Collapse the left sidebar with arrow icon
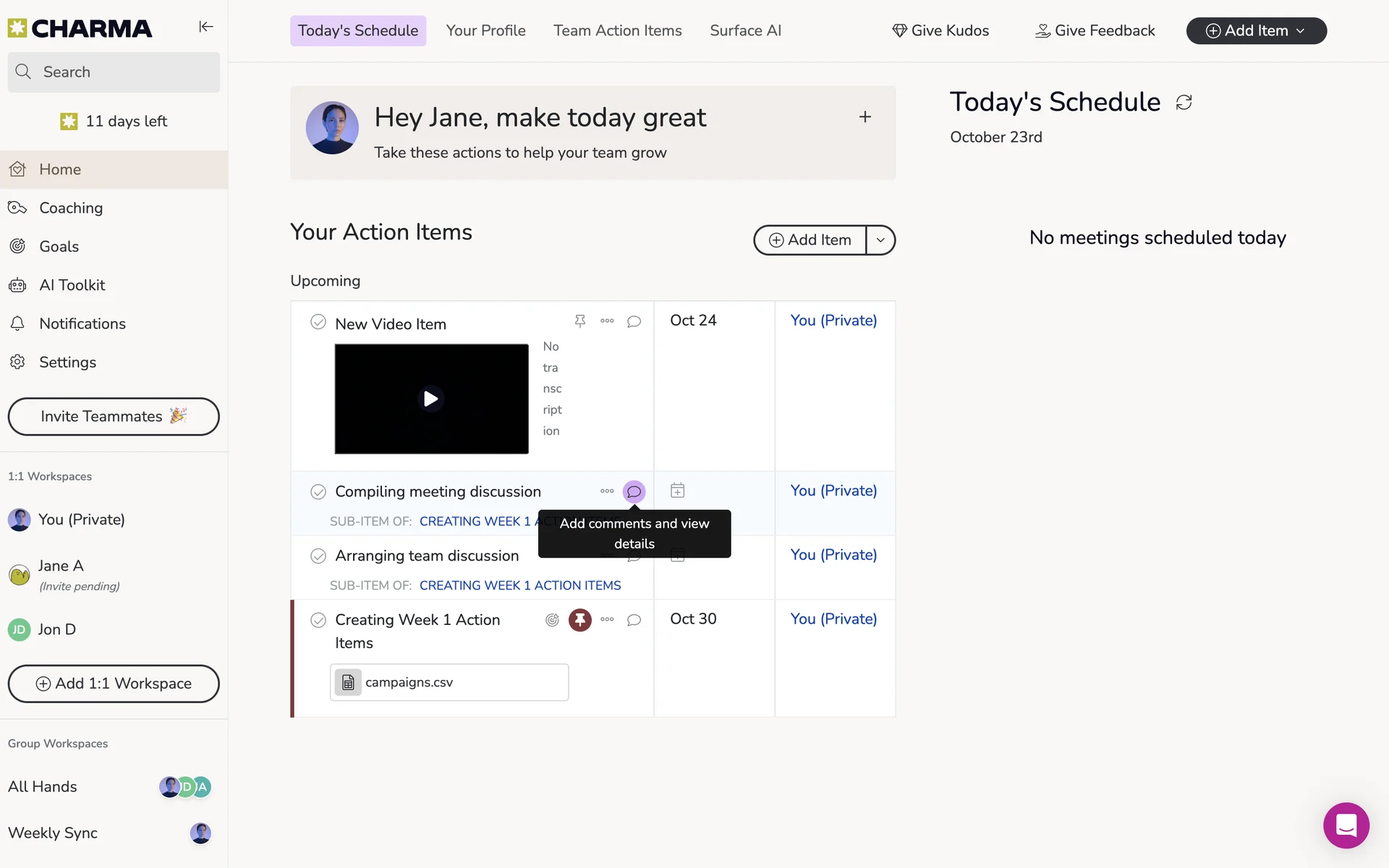This screenshot has width=1389, height=868. (x=206, y=27)
